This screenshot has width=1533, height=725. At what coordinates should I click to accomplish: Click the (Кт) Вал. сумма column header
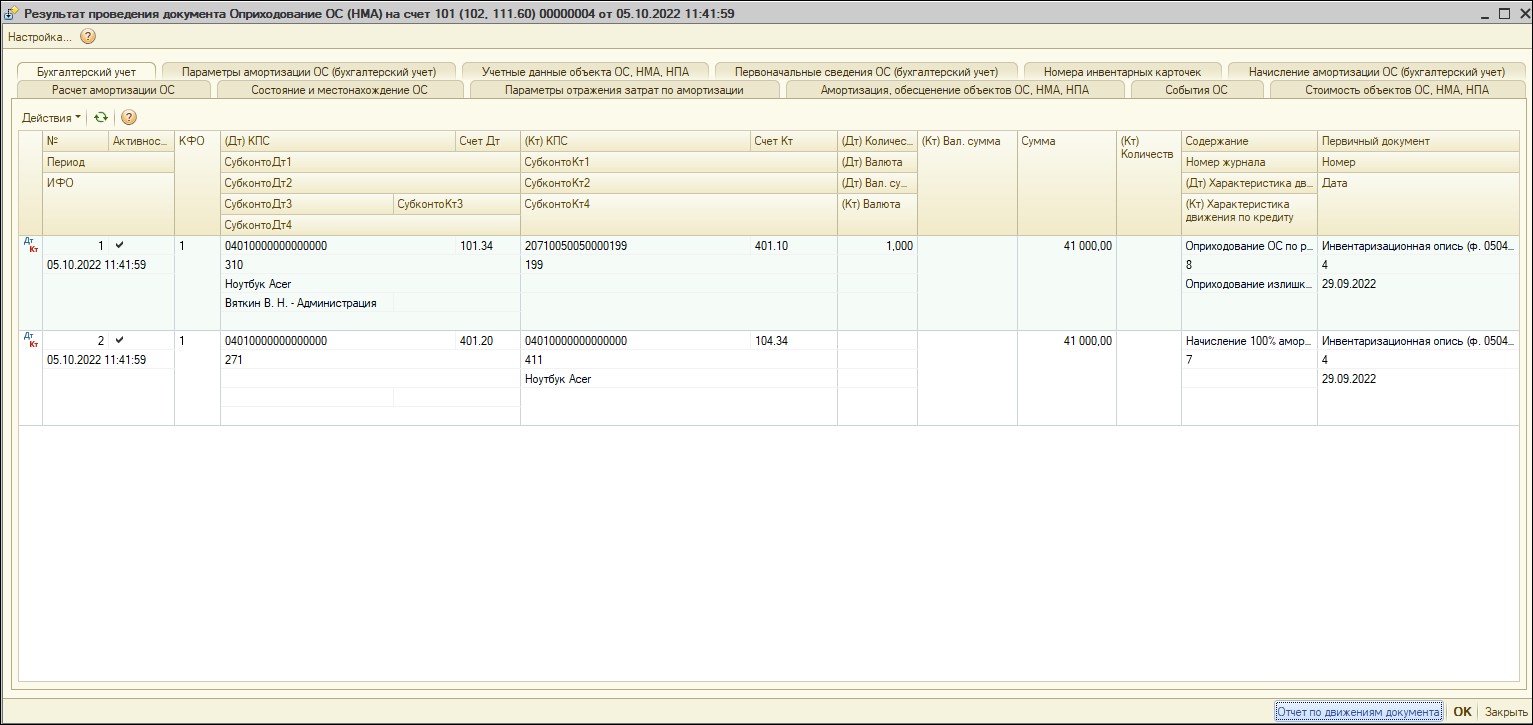967,183
